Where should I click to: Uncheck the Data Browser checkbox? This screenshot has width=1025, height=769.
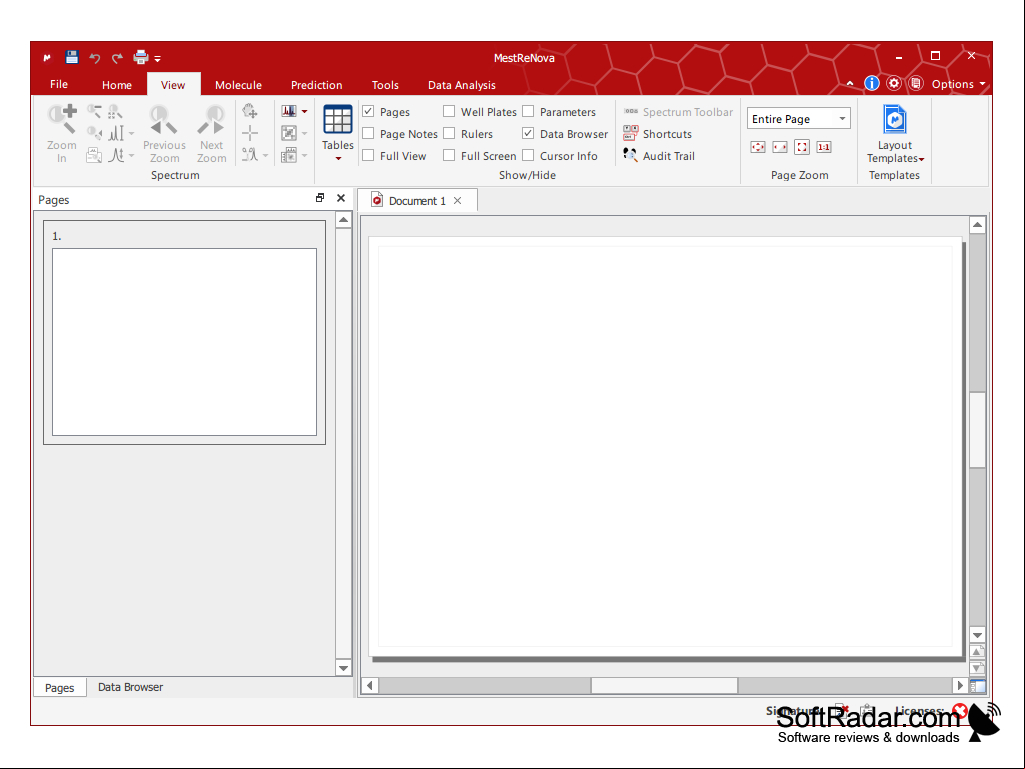(x=528, y=133)
